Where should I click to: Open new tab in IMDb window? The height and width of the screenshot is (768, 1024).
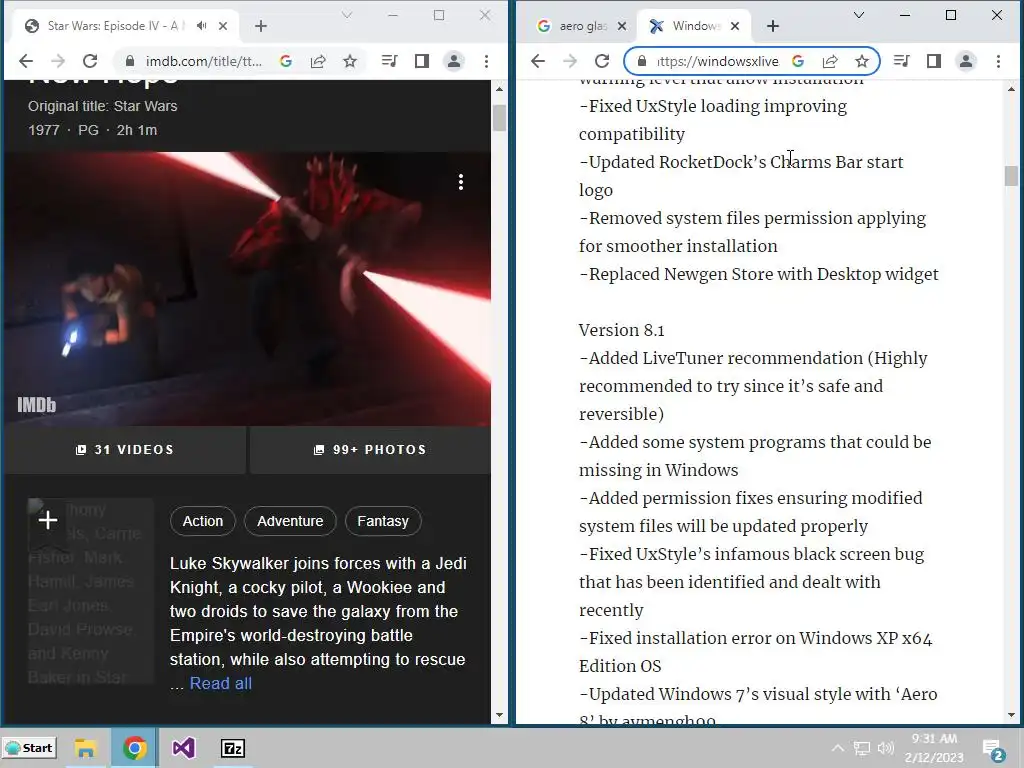click(x=261, y=26)
